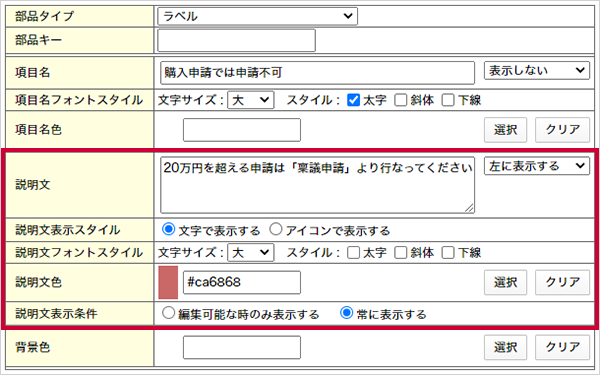
Task: Open 文字サイズ dropdown in 説明文フォントスタイル
Action: pyautogui.click(x=251, y=253)
